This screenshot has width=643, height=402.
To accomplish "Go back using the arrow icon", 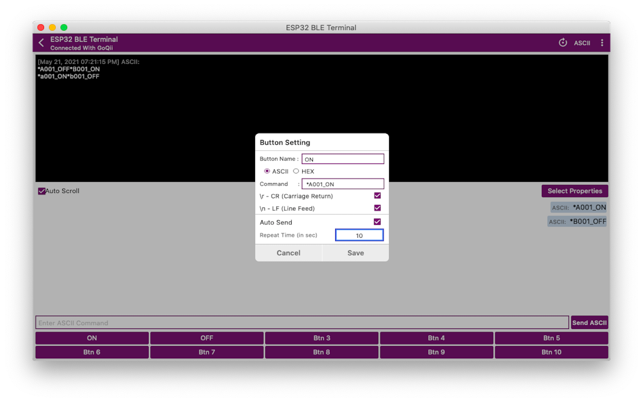I will pyautogui.click(x=41, y=43).
